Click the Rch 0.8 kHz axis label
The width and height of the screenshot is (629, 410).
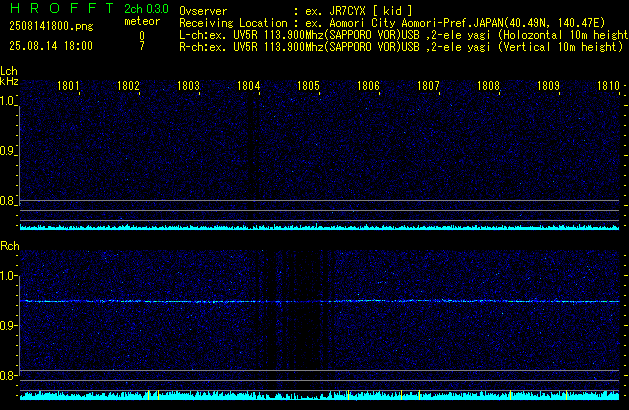pos(7,375)
